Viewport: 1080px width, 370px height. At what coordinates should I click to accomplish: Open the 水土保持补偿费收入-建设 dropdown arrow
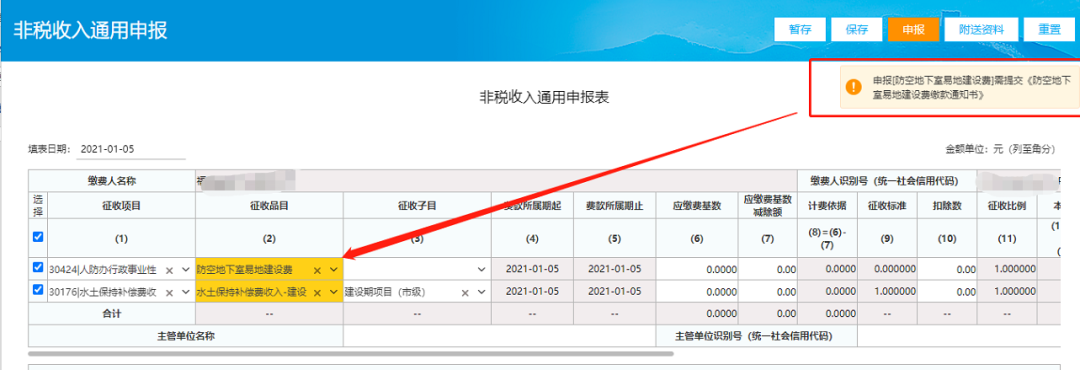pyautogui.click(x=334, y=292)
